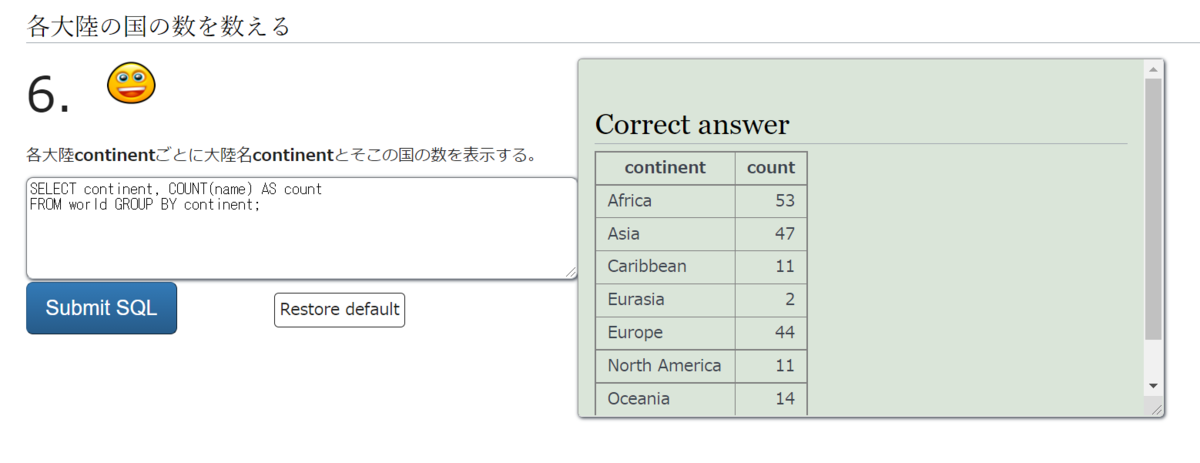Click the results scrollbar up arrow
The width and height of the screenshot is (1200, 463).
(1152, 69)
